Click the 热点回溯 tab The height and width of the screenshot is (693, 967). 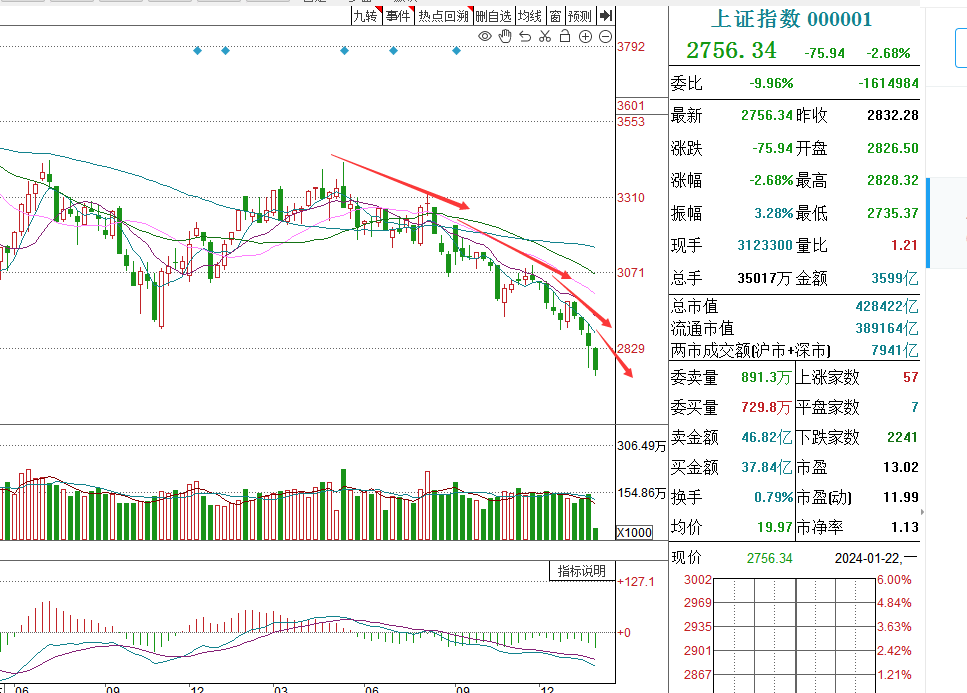(x=443, y=15)
